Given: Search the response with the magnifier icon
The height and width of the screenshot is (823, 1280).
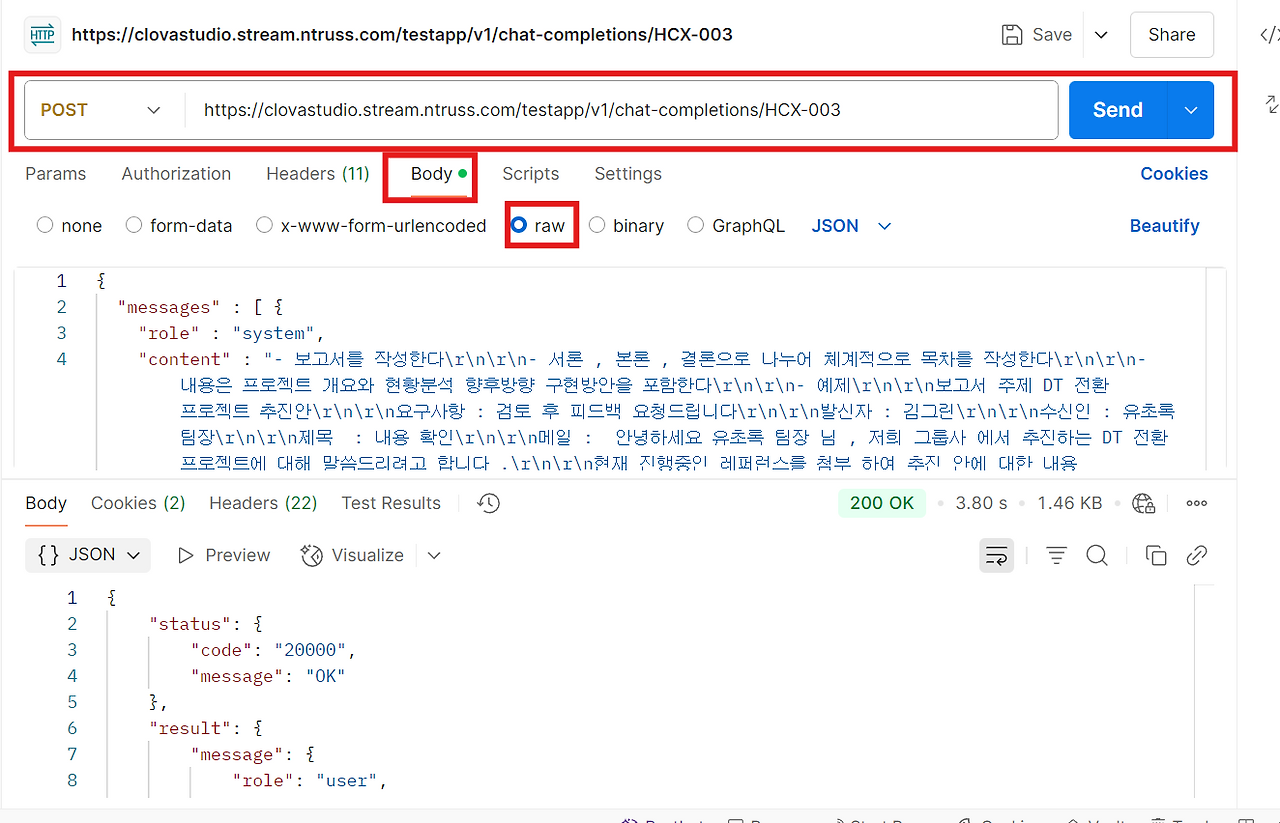Looking at the screenshot, I should pos(1097,556).
